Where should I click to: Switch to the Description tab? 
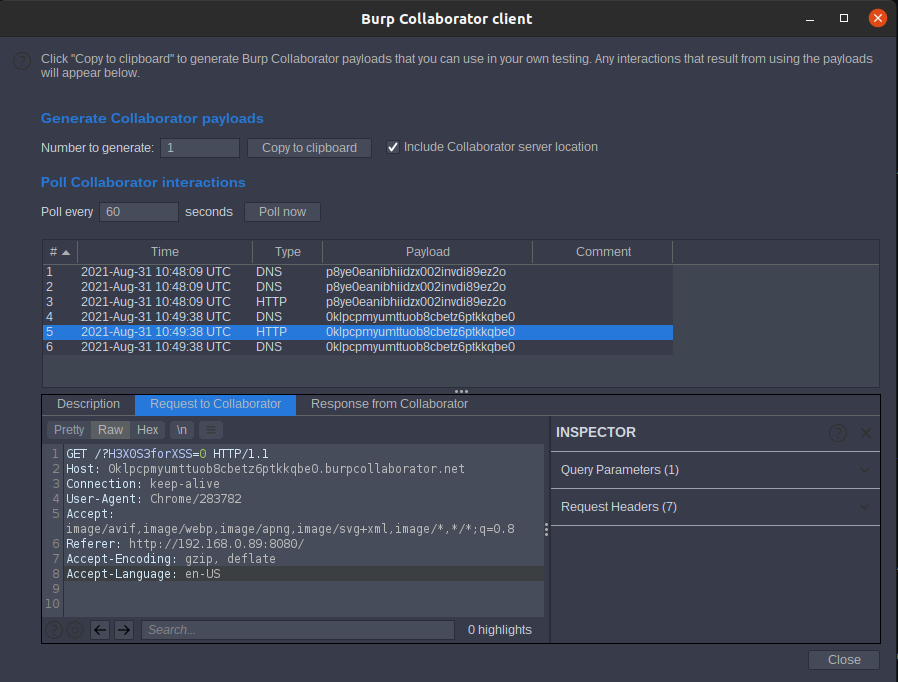[89, 404]
